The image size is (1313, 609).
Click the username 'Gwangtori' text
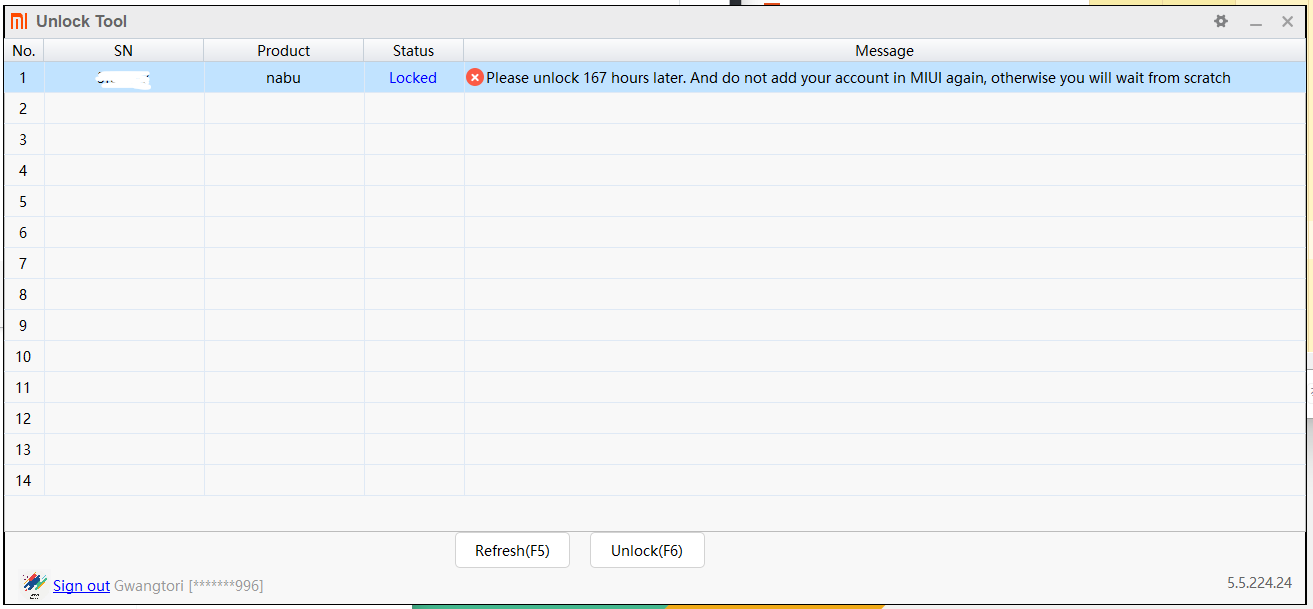tap(149, 585)
